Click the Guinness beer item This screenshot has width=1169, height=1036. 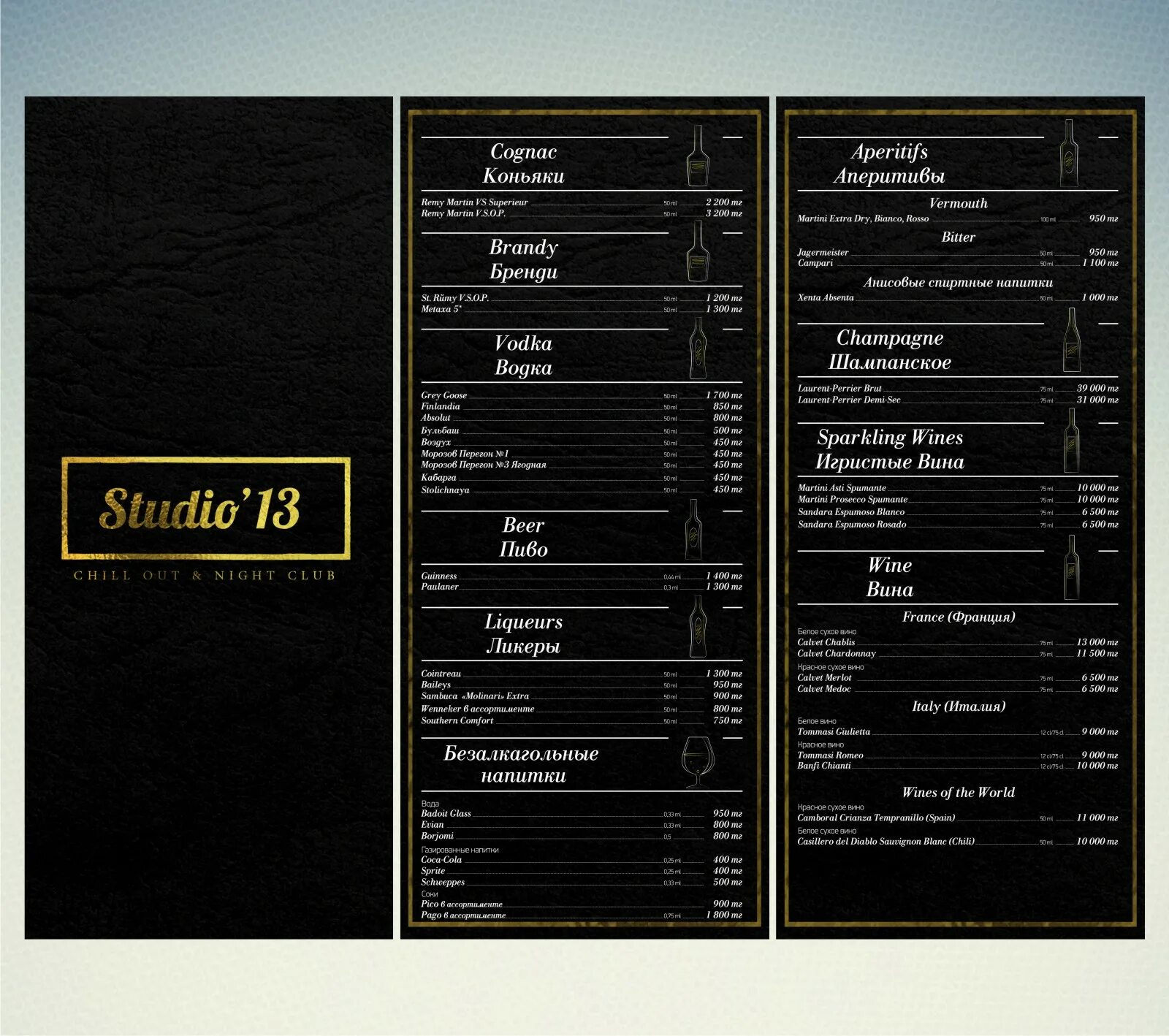click(582, 576)
